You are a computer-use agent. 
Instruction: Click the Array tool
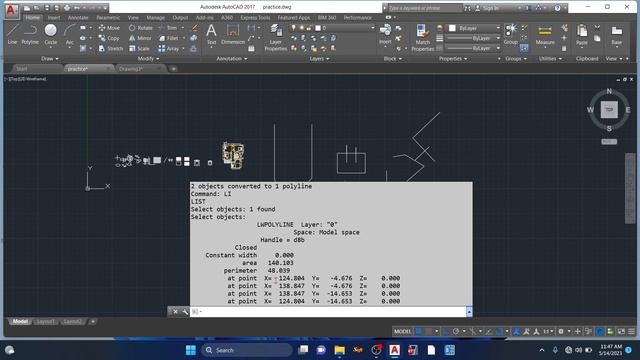169,48
